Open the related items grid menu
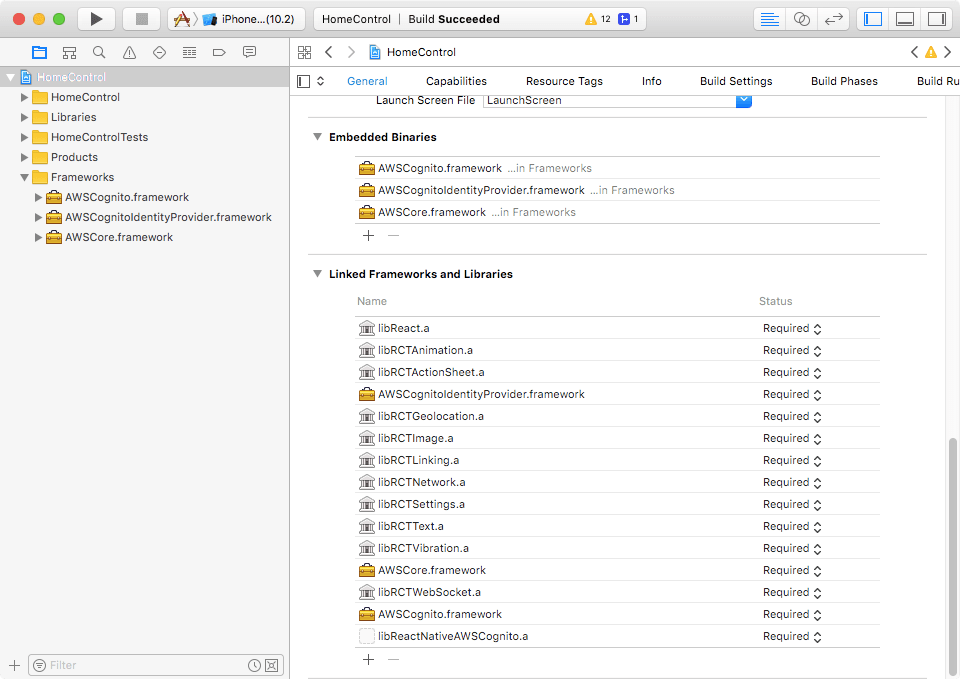 304,52
